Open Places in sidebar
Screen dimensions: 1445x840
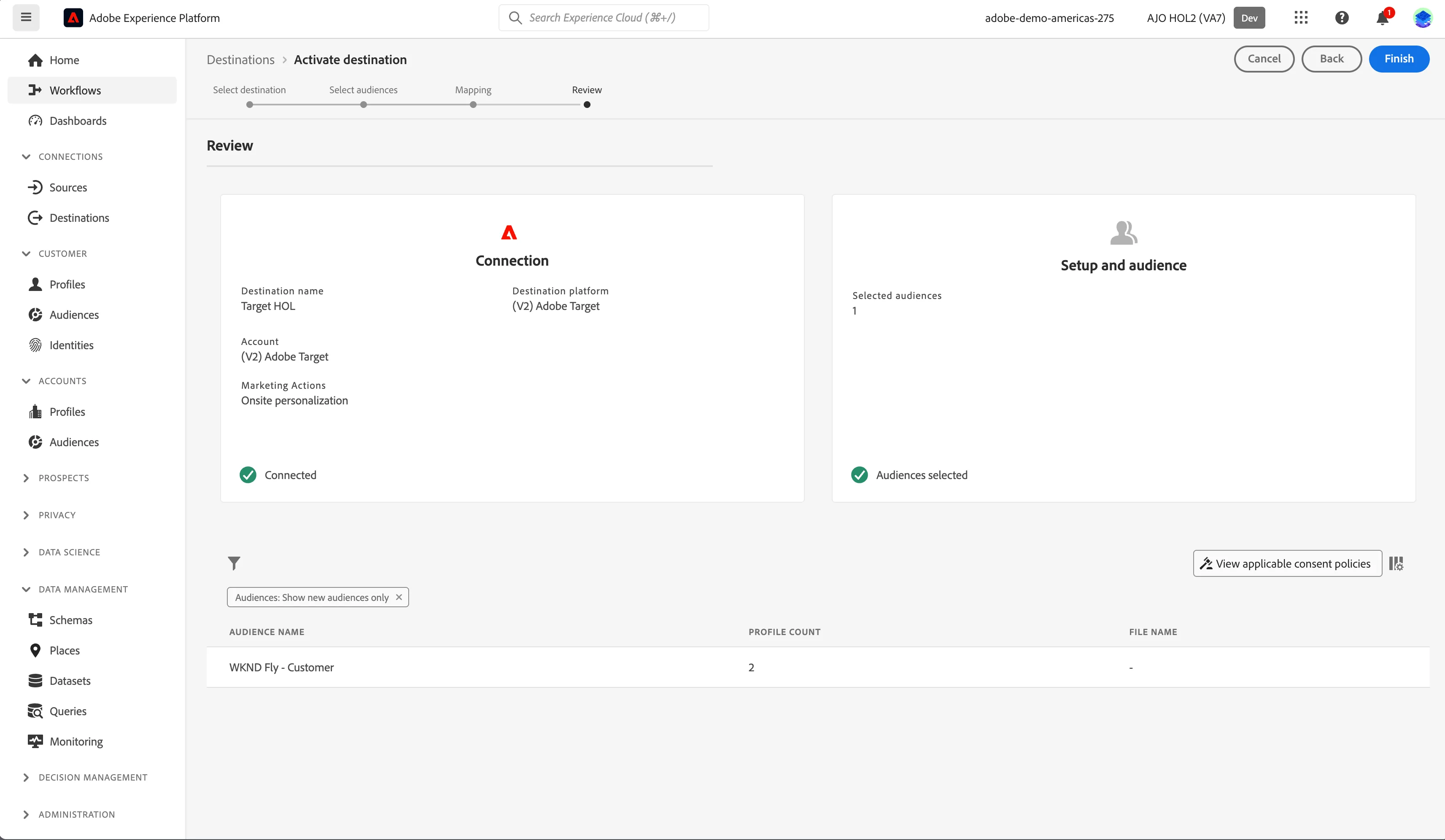[92, 650]
